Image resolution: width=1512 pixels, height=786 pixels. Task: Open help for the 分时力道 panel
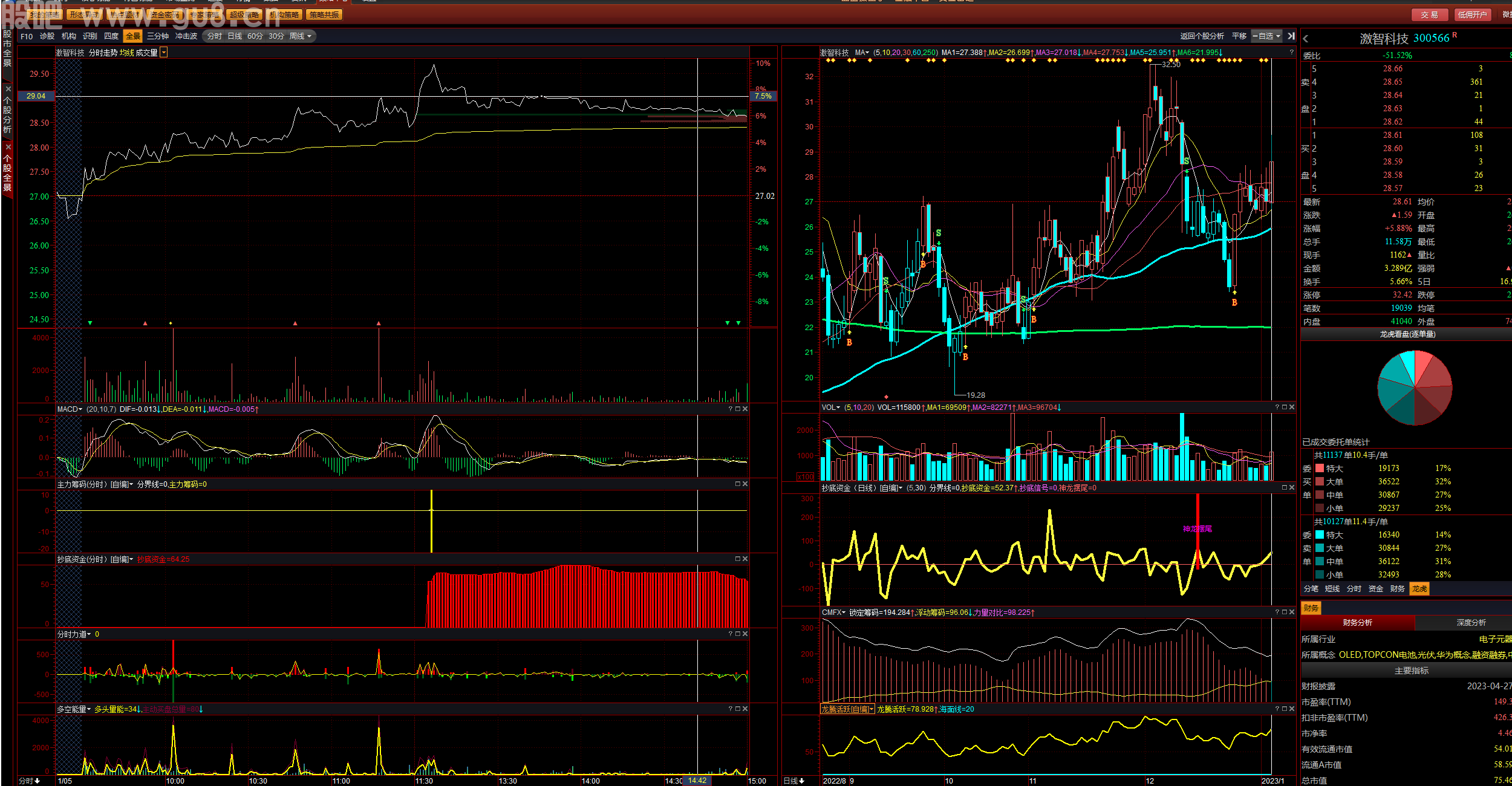[731, 634]
